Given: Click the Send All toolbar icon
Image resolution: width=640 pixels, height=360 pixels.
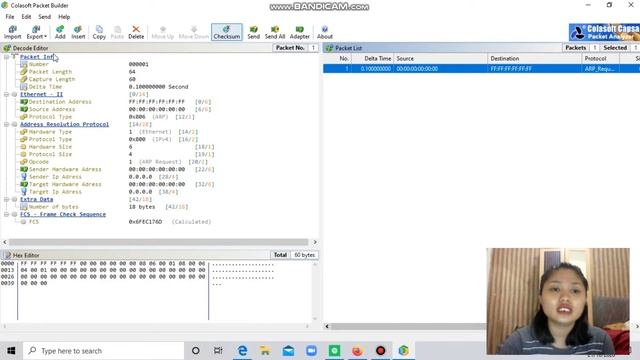Looking at the screenshot, I should (275, 32).
